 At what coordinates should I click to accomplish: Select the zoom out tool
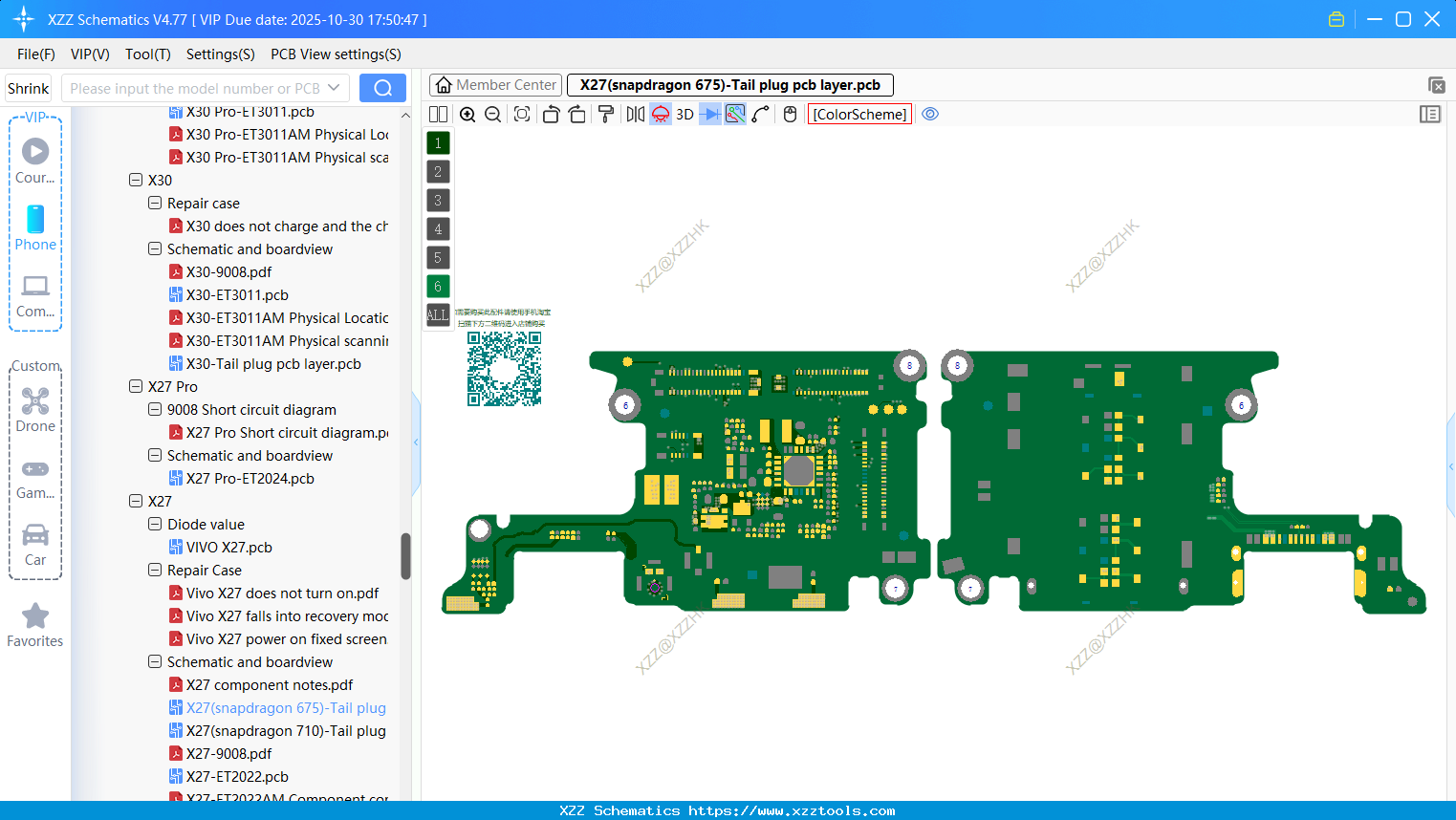coord(491,114)
